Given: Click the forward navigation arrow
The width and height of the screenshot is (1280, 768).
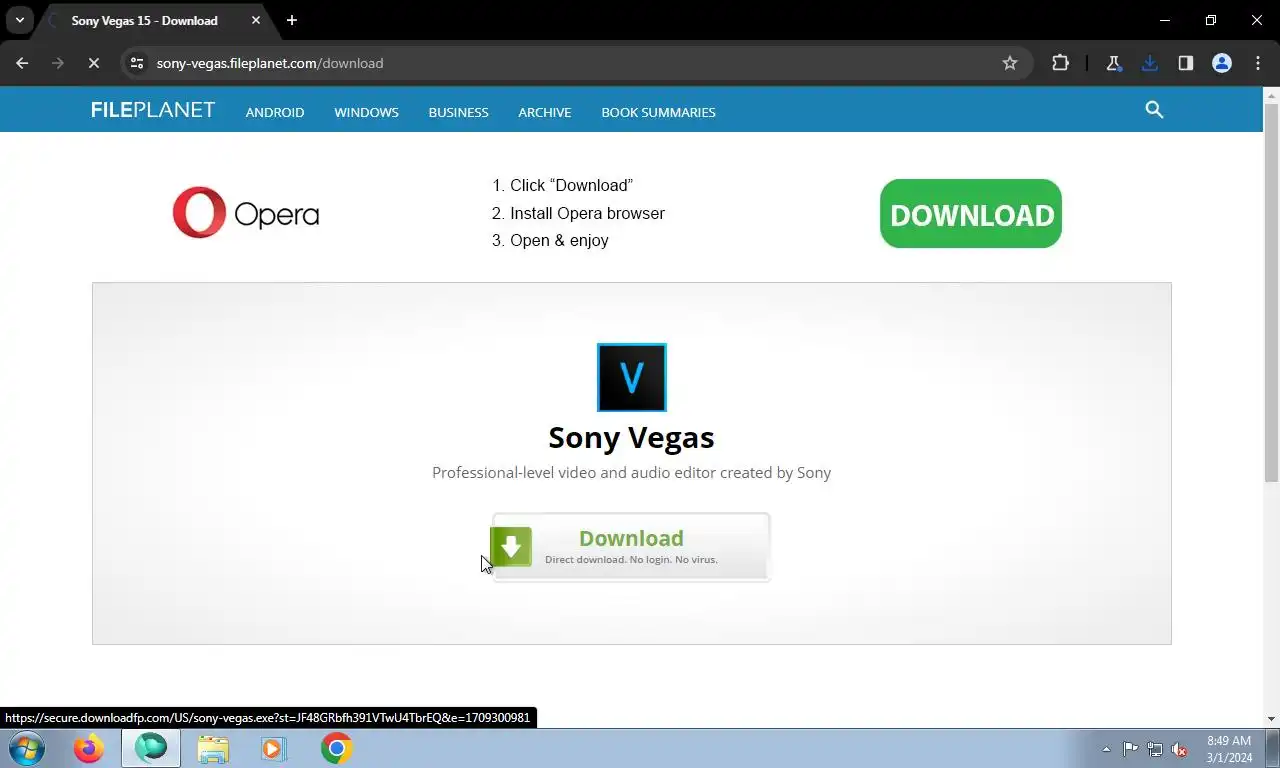Looking at the screenshot, I should coord(58,63).
